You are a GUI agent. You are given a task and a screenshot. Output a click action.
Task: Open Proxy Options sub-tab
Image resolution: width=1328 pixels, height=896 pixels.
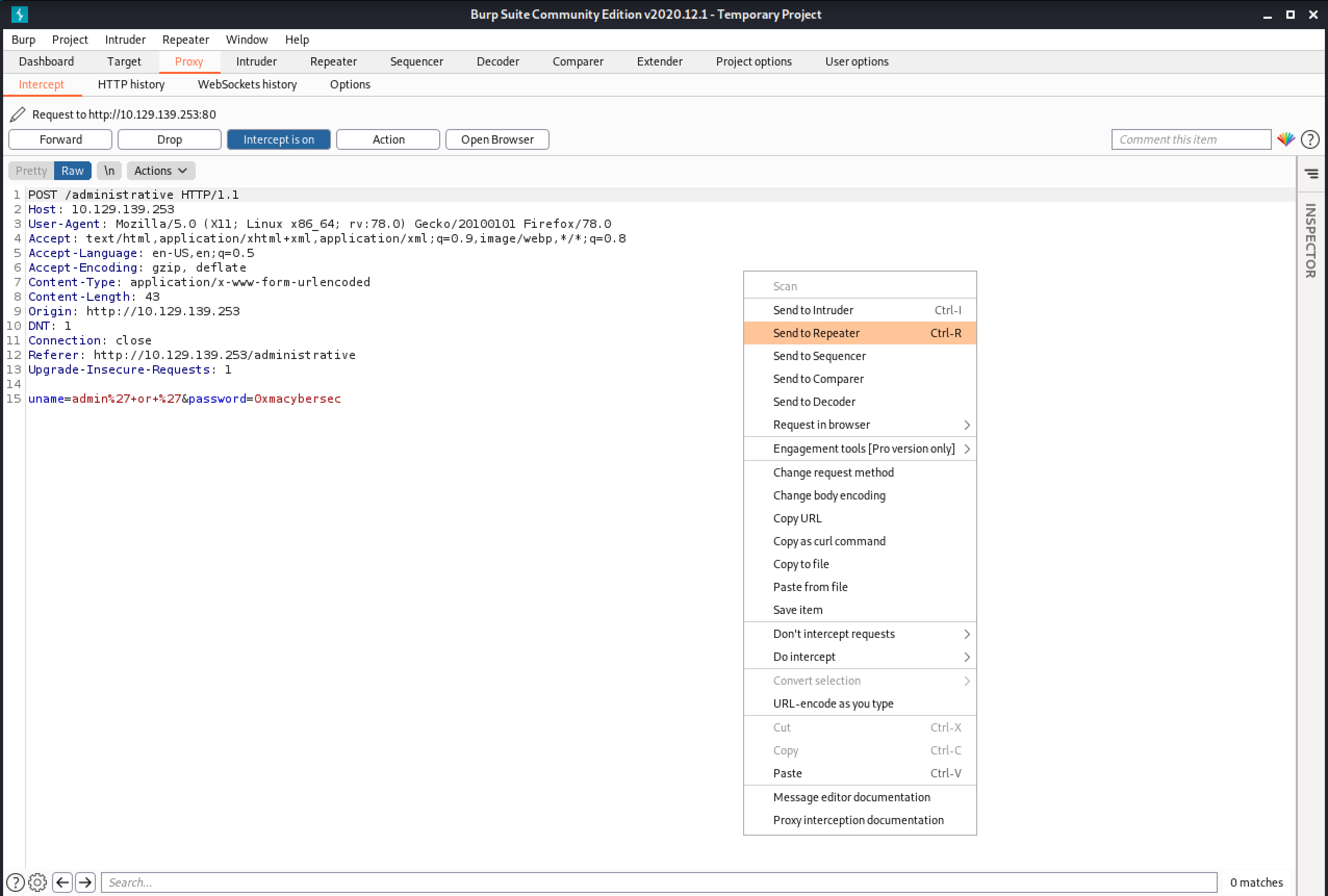(x=350, y=85)
